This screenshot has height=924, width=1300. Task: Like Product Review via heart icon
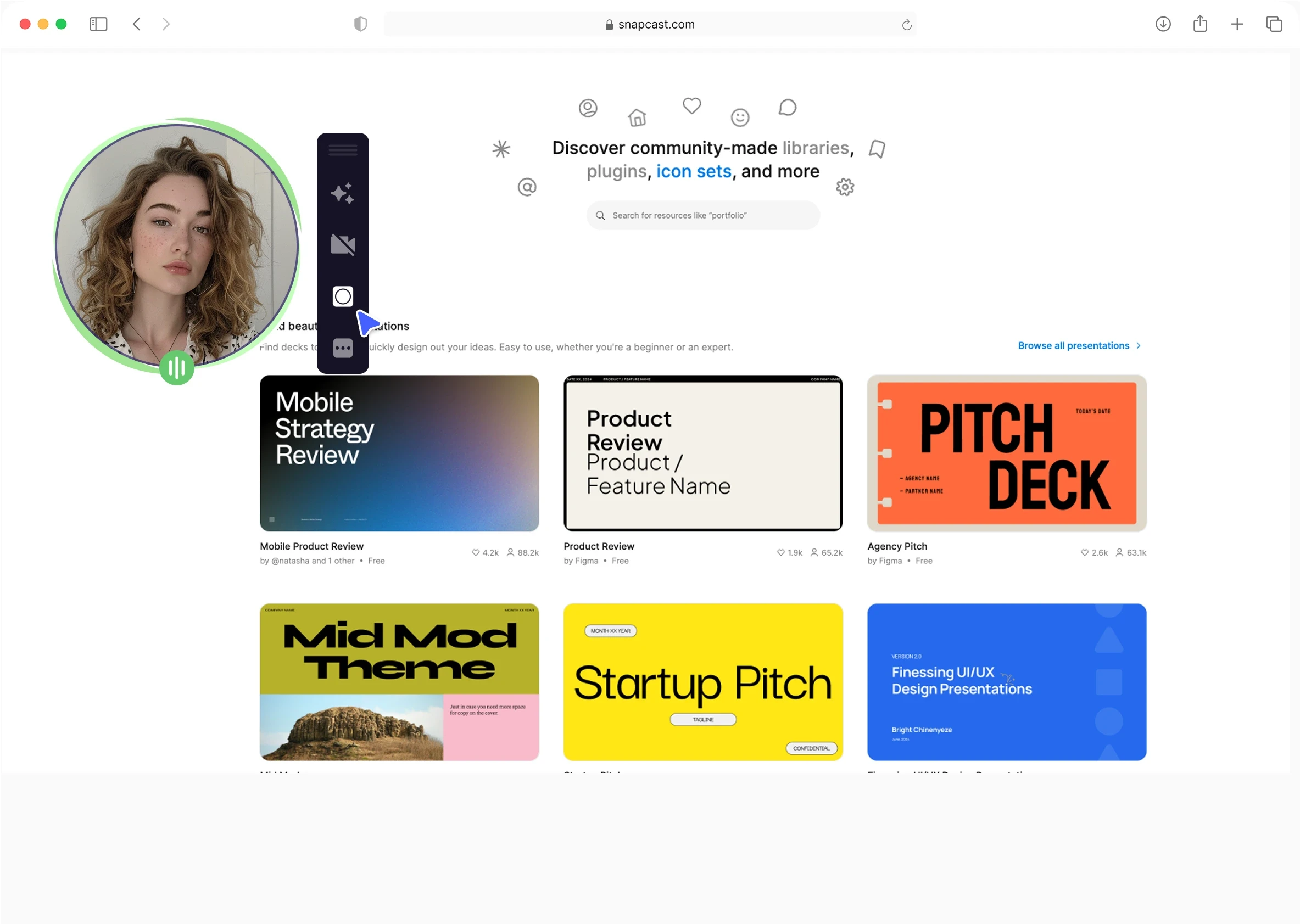[x=781, y=552]
